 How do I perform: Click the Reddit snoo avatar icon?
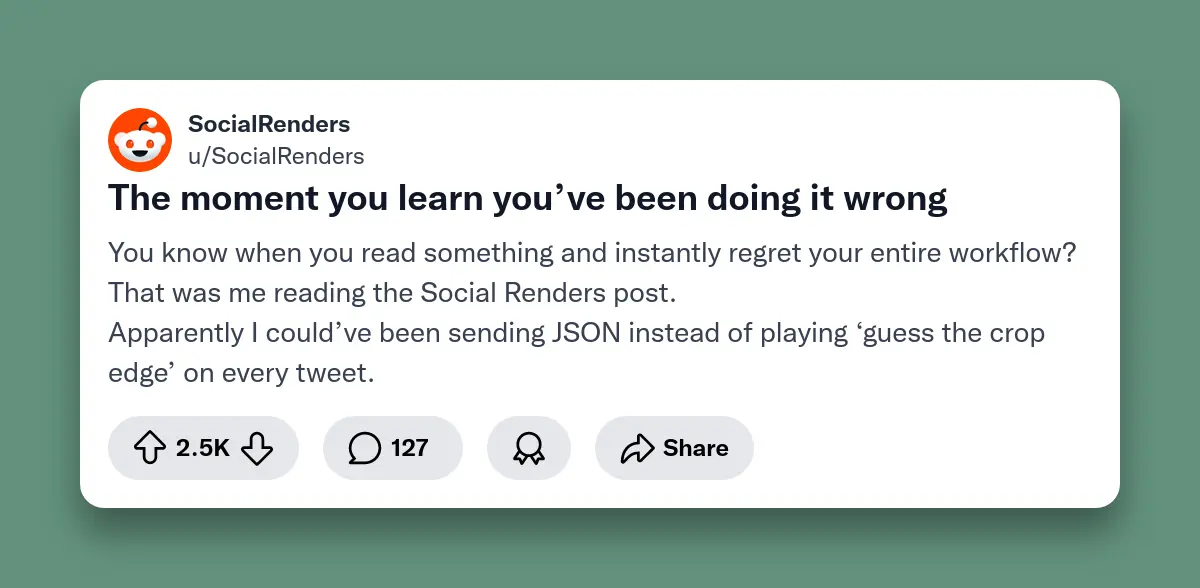tap(140, 140)
